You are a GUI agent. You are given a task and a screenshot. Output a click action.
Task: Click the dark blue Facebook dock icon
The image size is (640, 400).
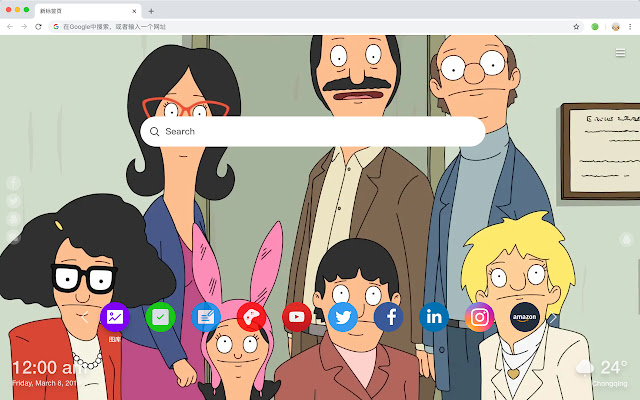pyautogui.click(x=388, y=317)
